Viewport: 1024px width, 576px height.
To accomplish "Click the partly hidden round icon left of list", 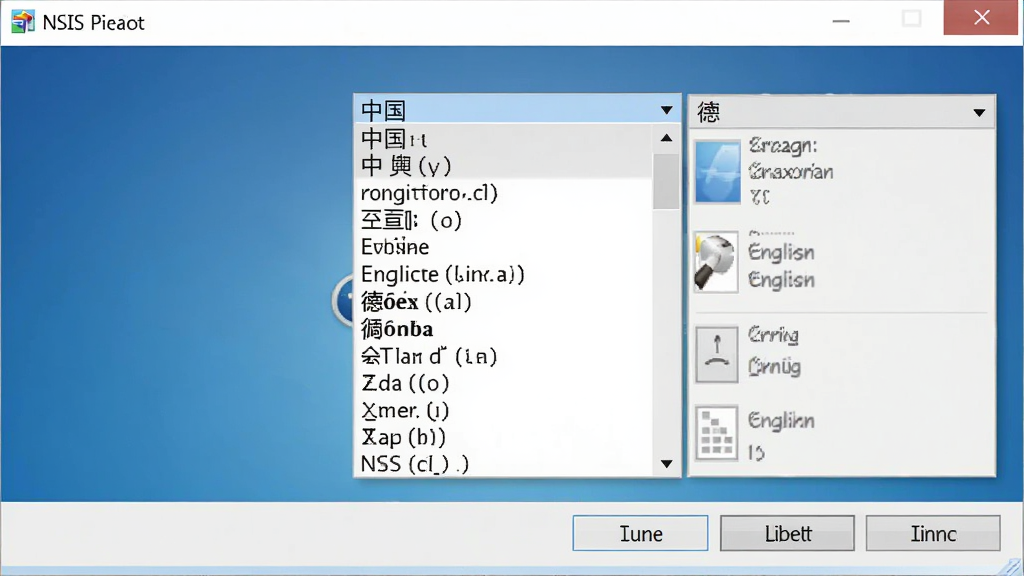I will click(x=344, y=301).
